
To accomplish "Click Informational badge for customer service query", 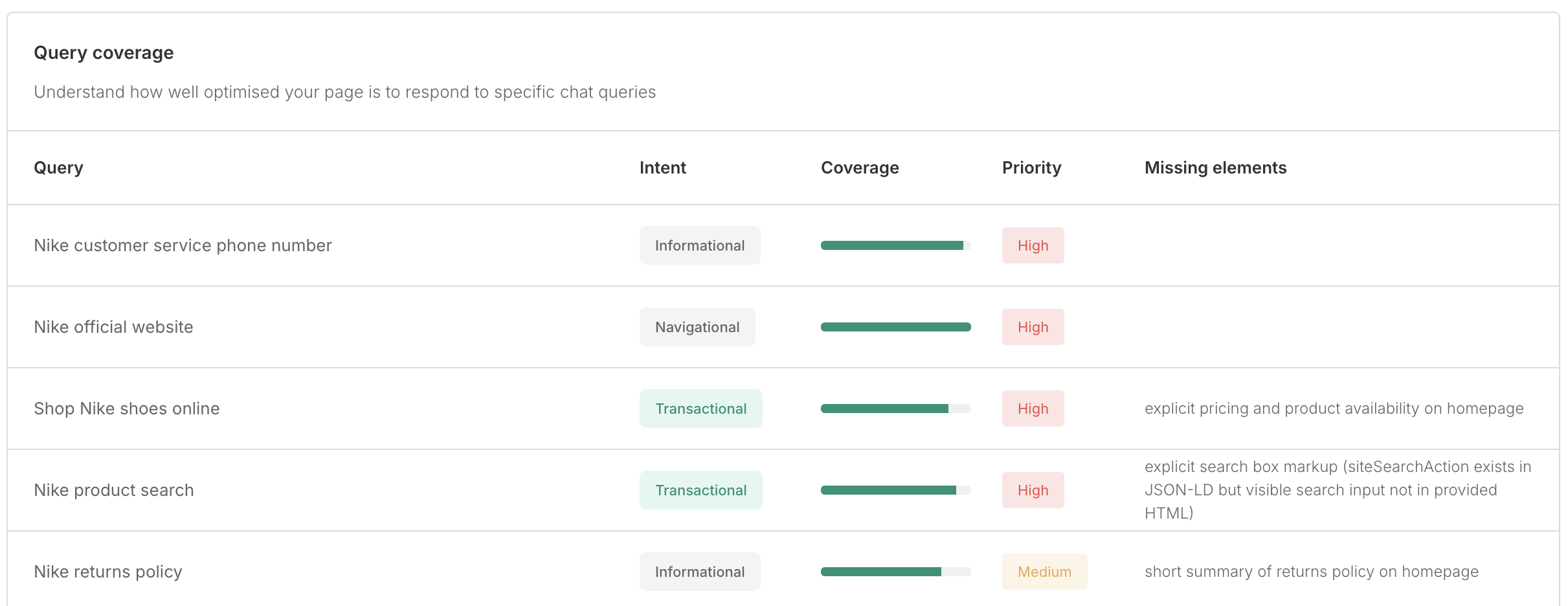I will tap(700, 245).
